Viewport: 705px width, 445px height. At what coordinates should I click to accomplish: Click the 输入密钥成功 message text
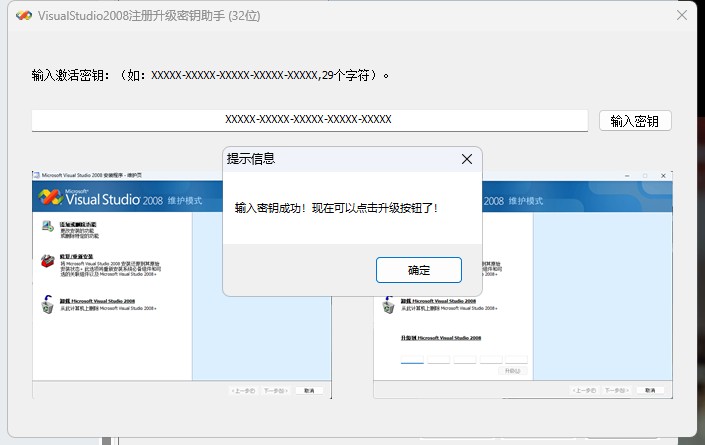point(335,208)
